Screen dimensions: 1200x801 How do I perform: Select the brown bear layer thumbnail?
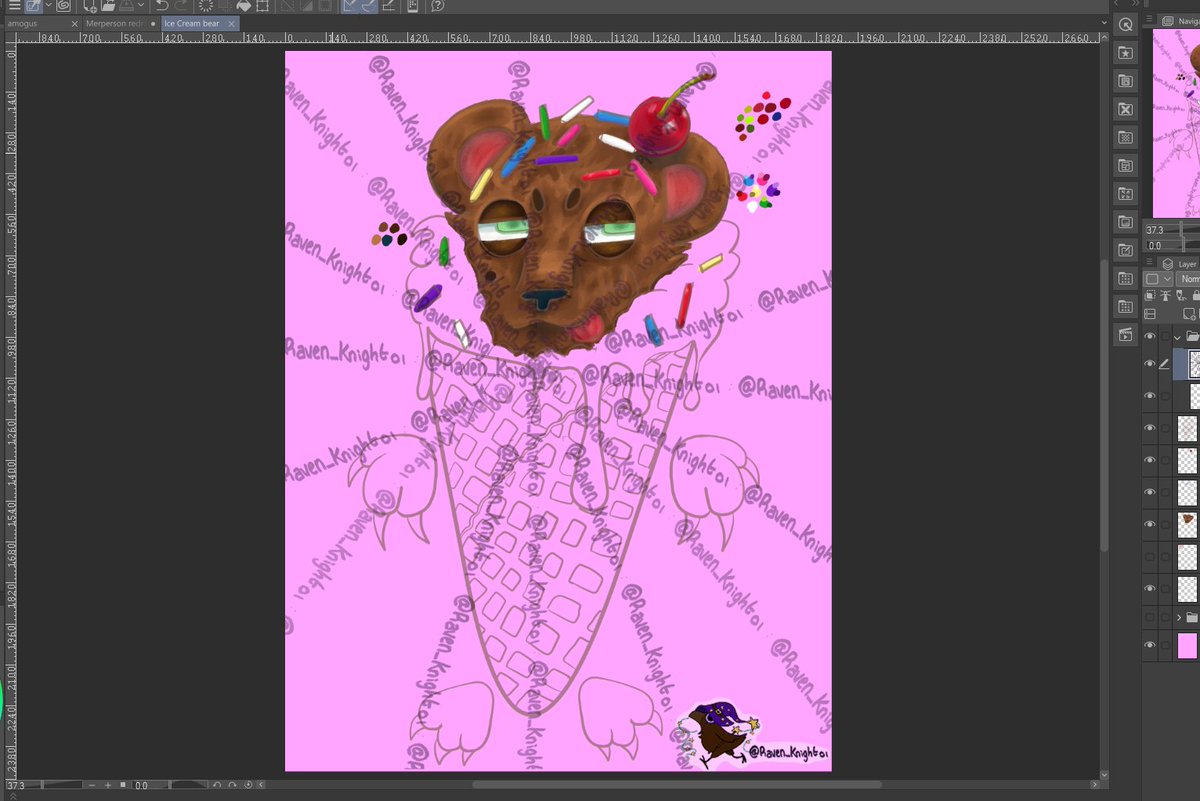coord(1187,524)
